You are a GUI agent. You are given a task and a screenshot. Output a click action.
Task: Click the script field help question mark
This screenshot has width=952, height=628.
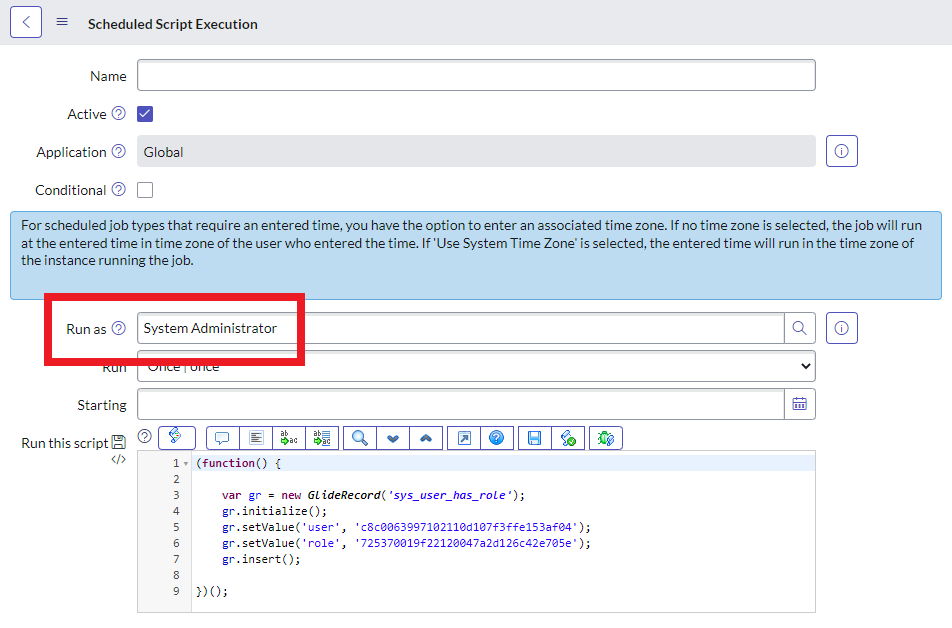[144, 436]
